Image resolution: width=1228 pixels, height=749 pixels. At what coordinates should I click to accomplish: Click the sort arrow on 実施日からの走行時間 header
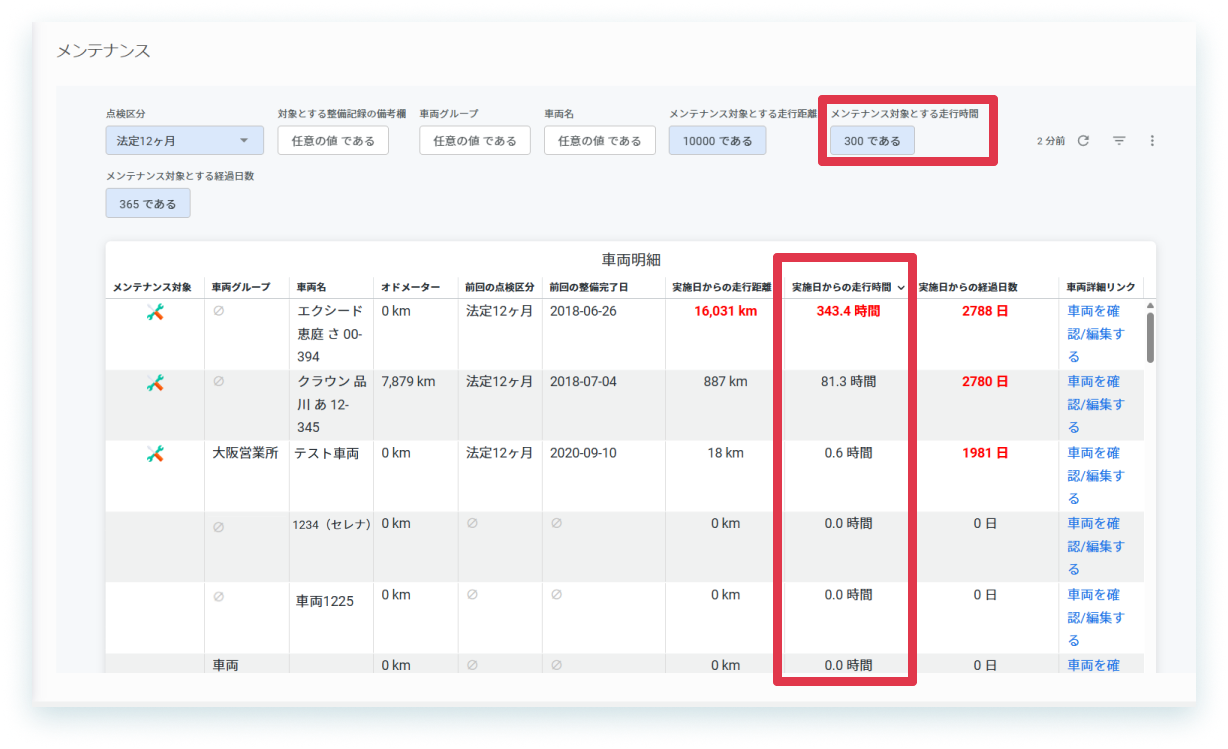tap(901, 288)
